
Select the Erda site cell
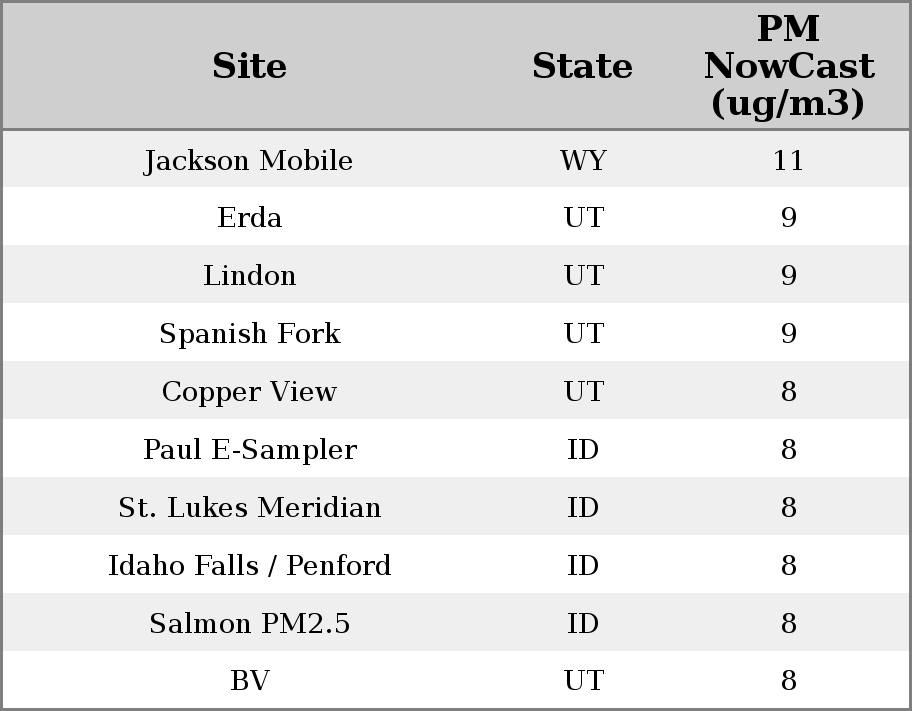pyautogui.click(x=249, y=218)
